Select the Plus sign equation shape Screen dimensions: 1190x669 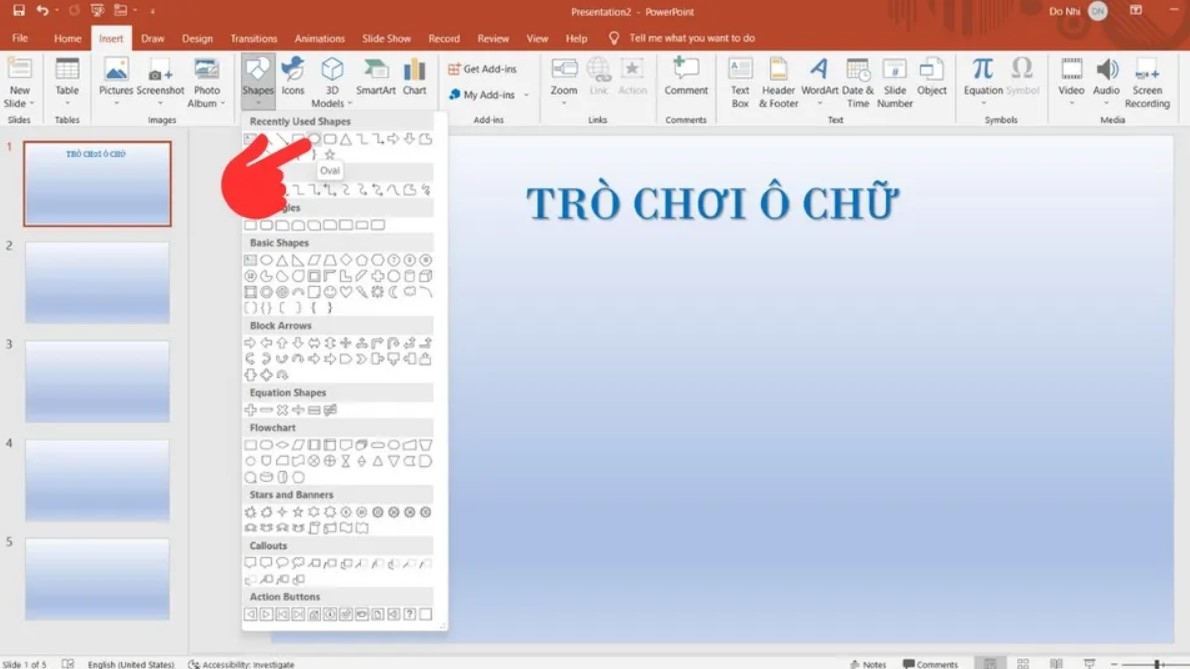coord(250,410)
